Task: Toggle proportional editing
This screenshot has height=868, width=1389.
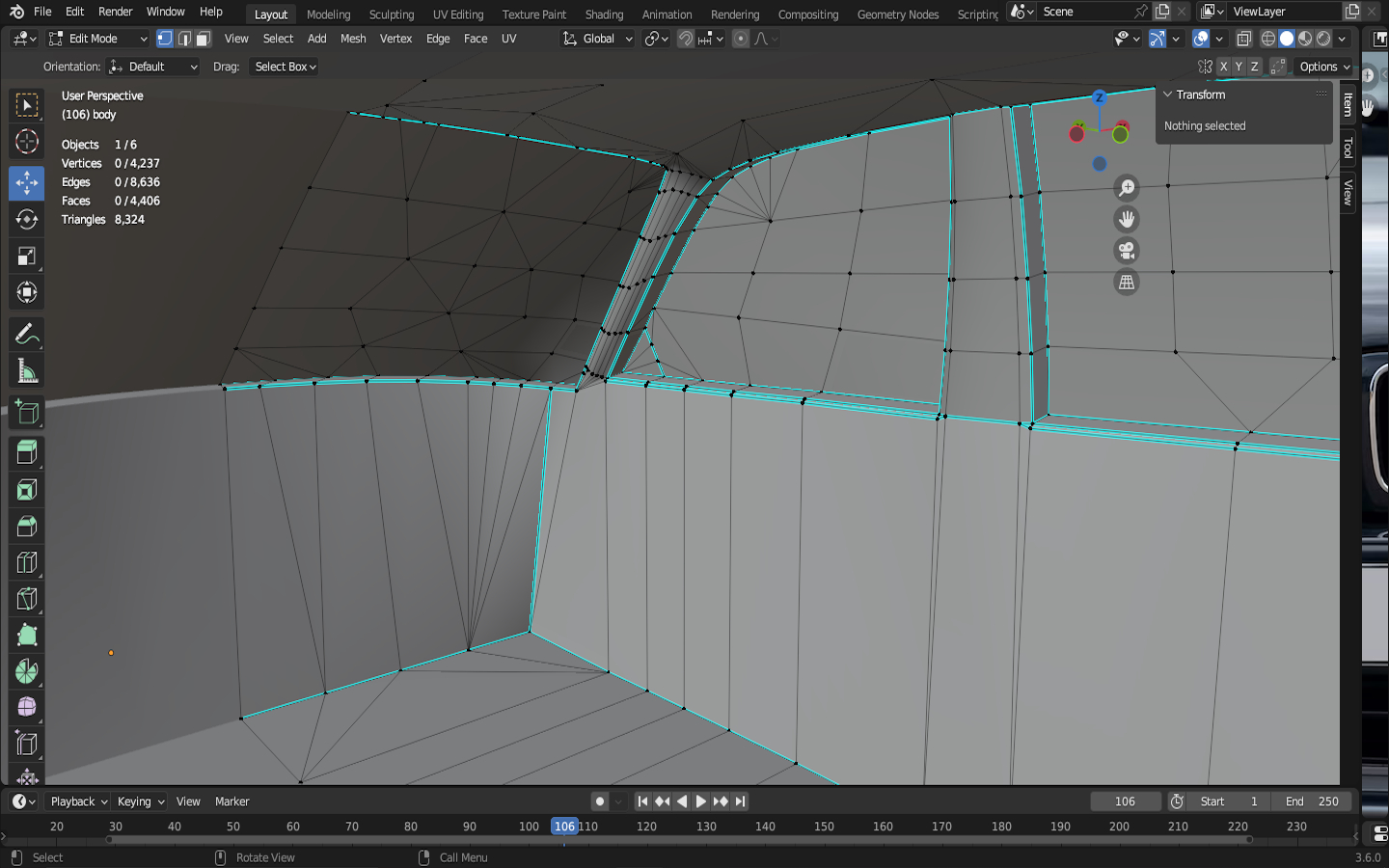Action: (x=741, y=39)
